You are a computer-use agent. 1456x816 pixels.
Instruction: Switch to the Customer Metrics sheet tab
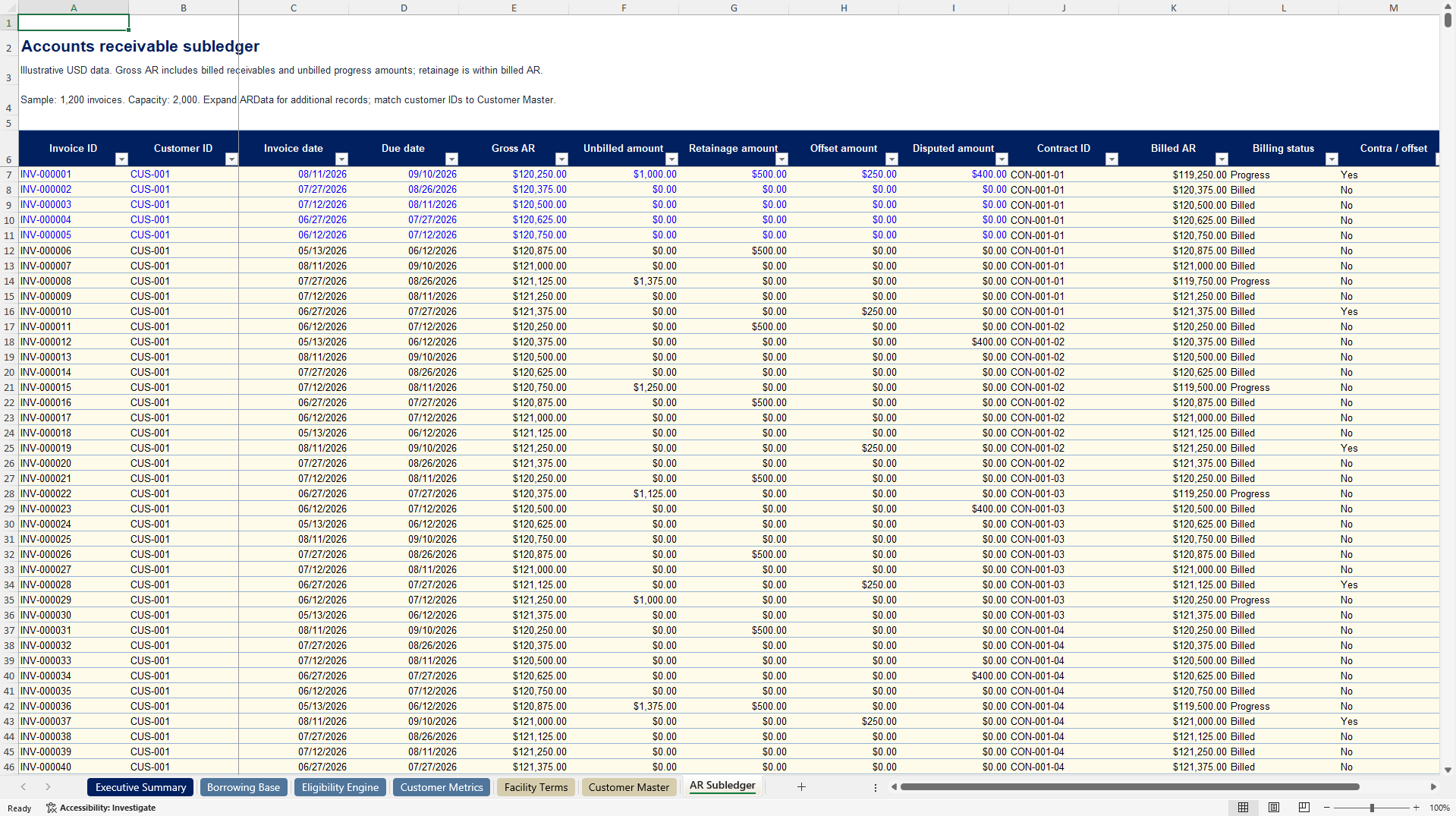(x=442, y=787)
